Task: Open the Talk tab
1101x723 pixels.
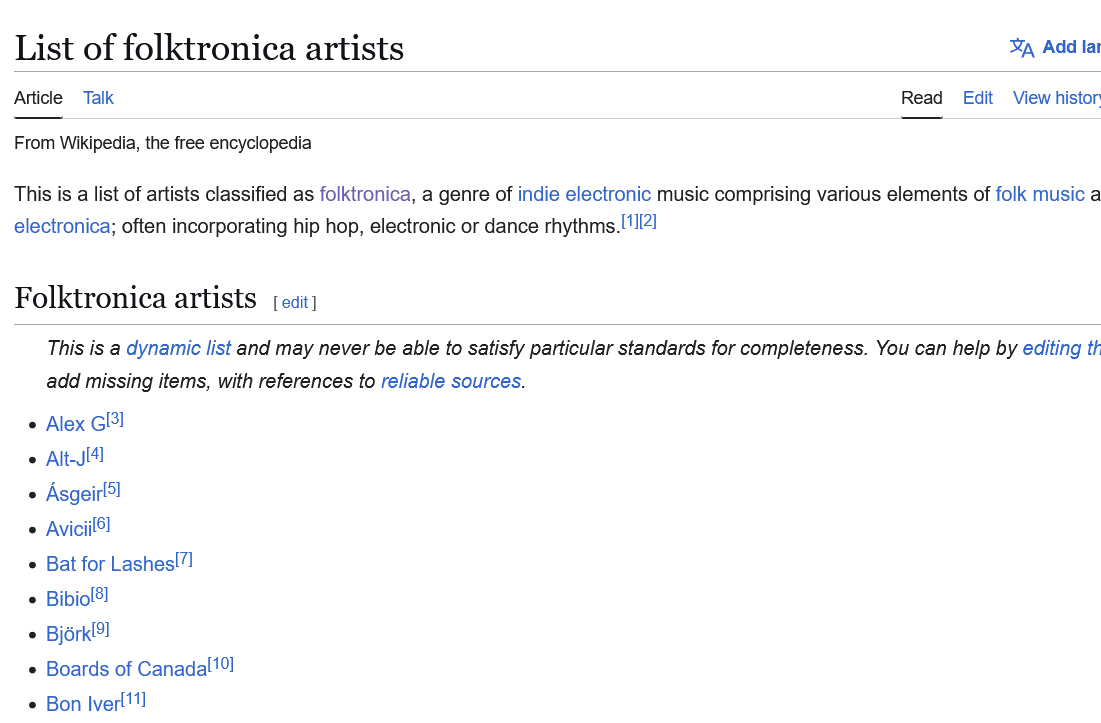Action: pyautogui.click(x=98, y=98)
